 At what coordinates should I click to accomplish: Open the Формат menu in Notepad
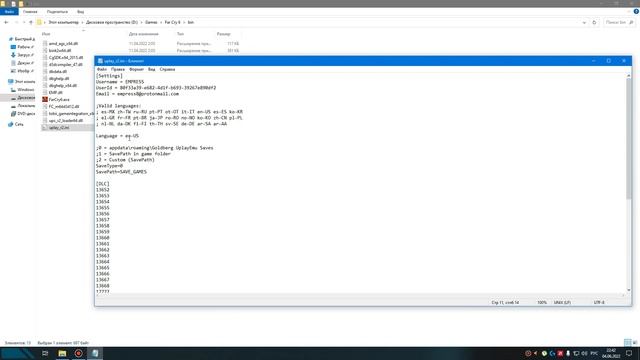click(x=136, y=69)
